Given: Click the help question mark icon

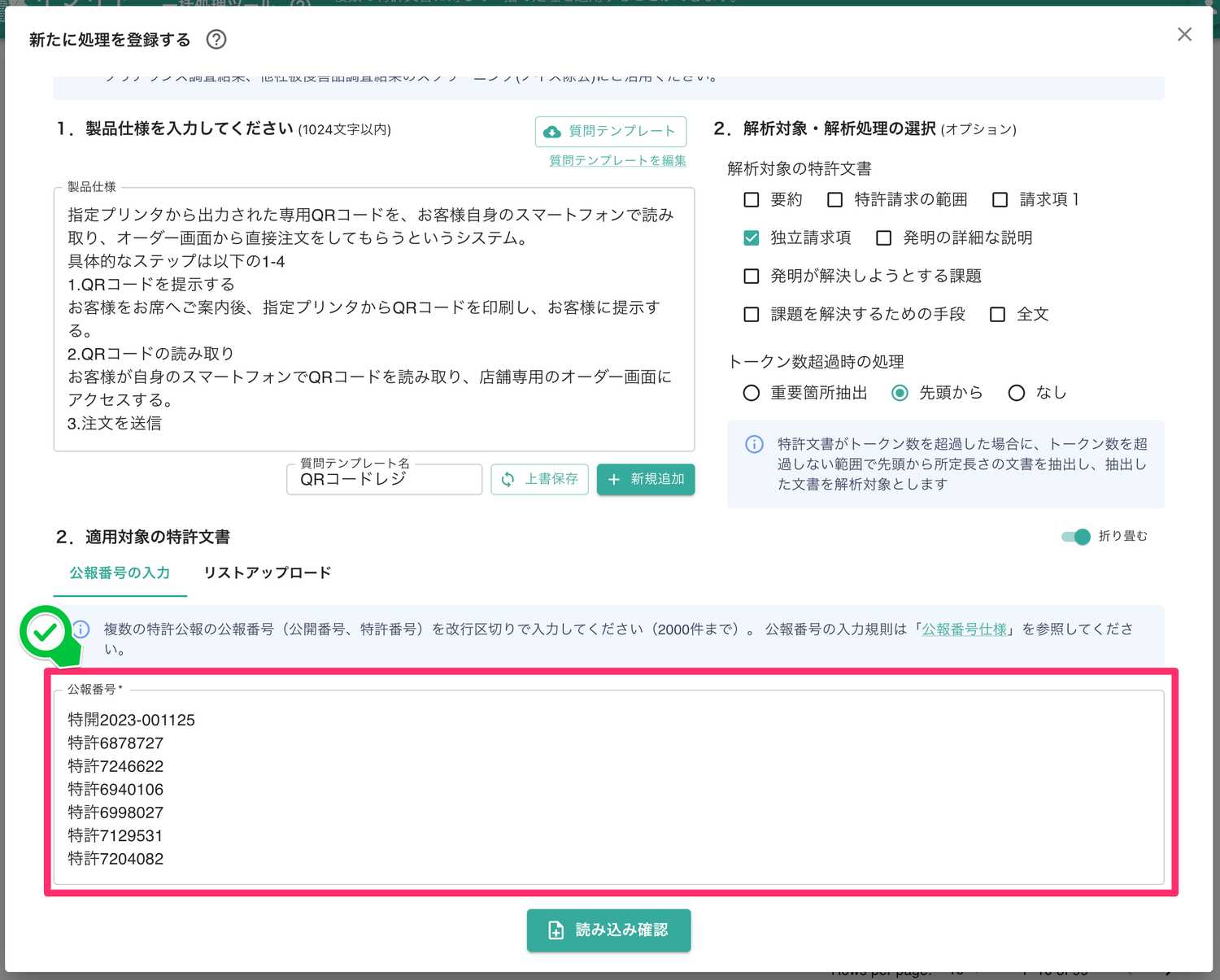Looking at the screenshot, I should point(216,39).
